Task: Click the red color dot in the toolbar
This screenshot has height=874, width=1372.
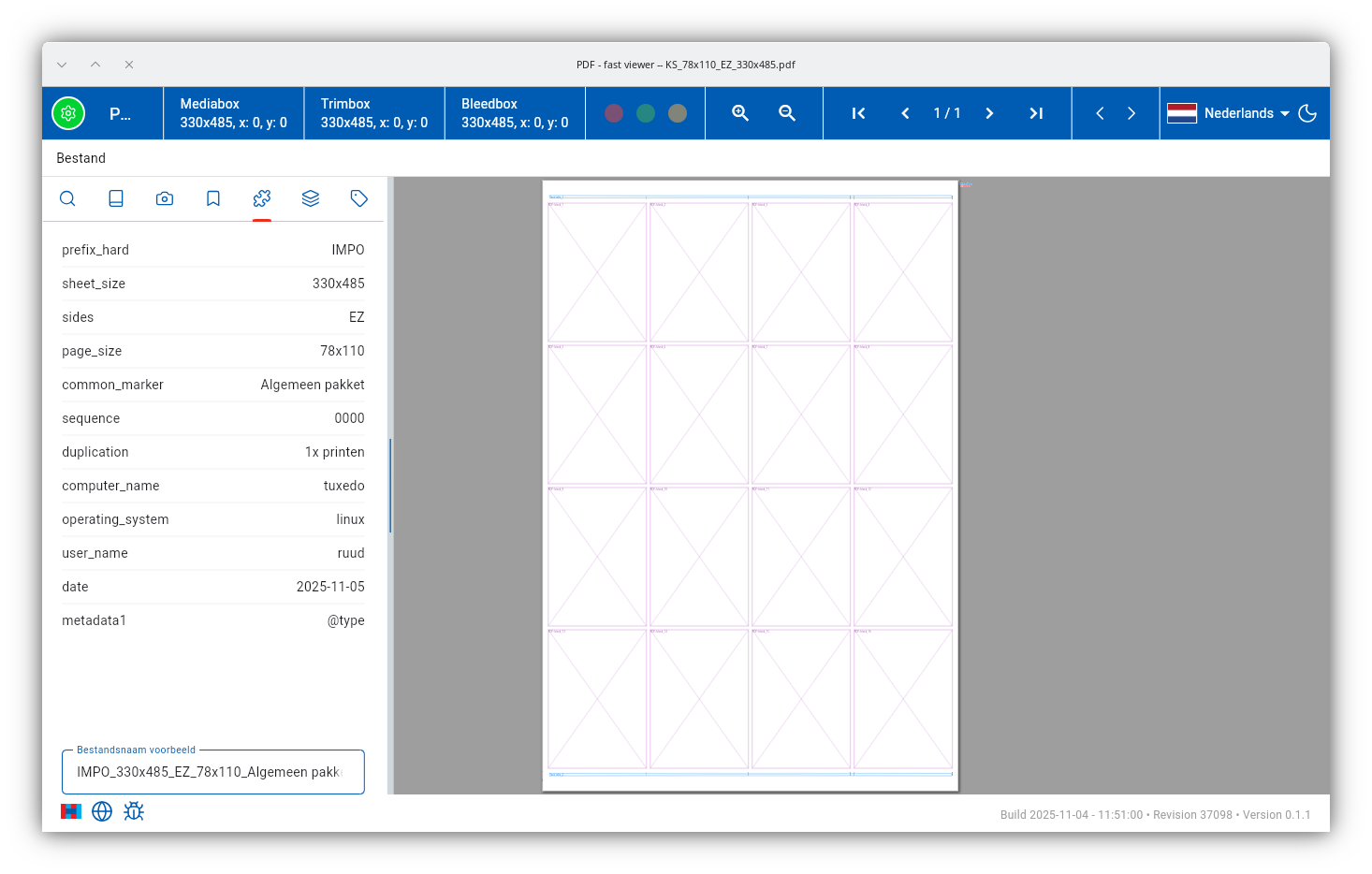Action: pos(614,112)
